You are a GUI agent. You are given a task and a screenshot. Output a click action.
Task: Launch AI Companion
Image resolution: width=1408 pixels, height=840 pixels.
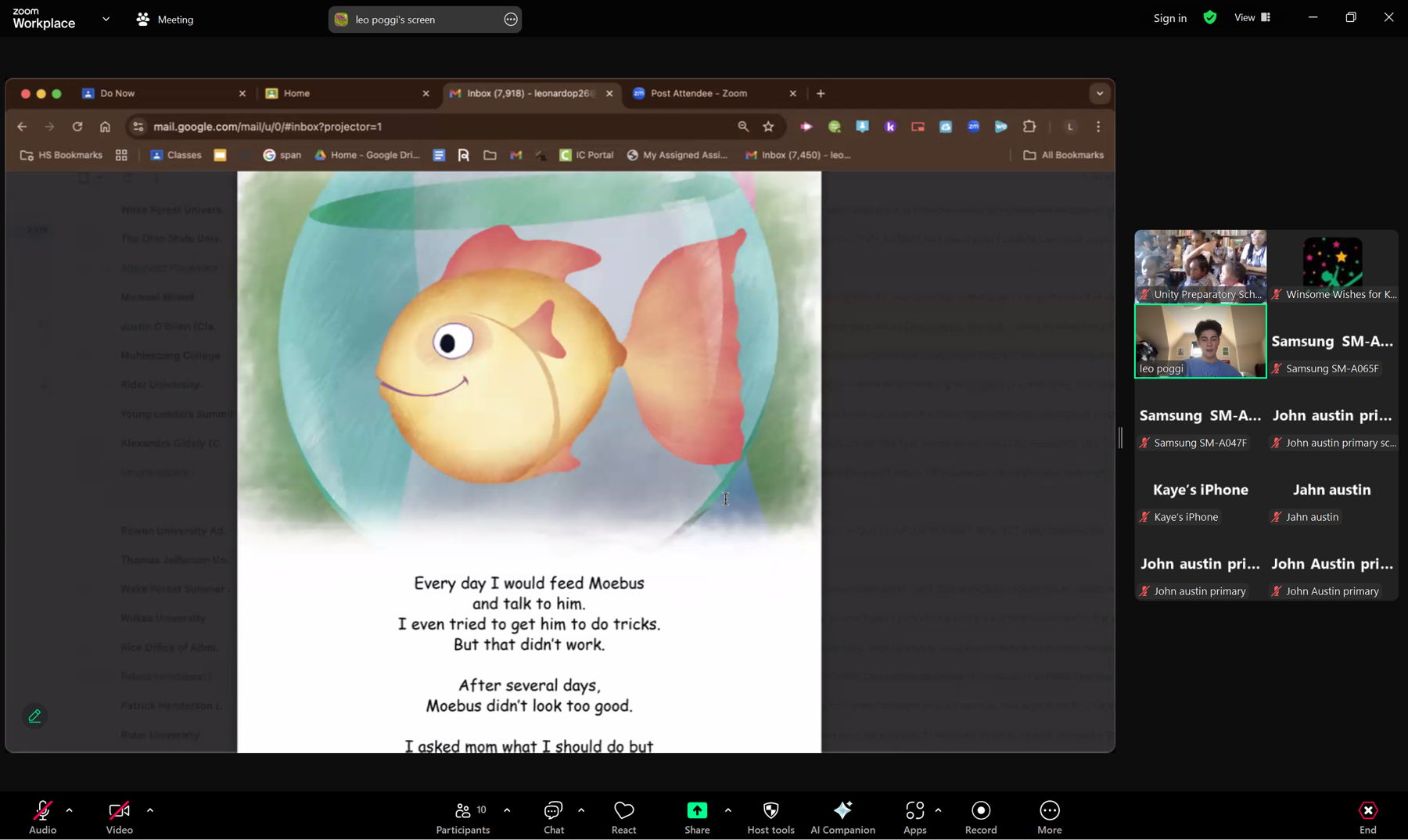(x=842, y=817)
